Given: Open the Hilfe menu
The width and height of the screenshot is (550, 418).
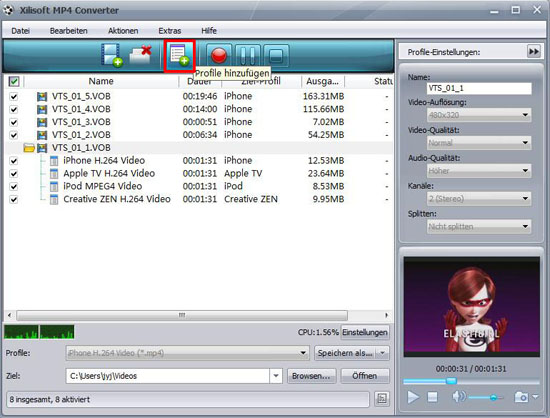Looking at the screenshot, I should (209, 31).
